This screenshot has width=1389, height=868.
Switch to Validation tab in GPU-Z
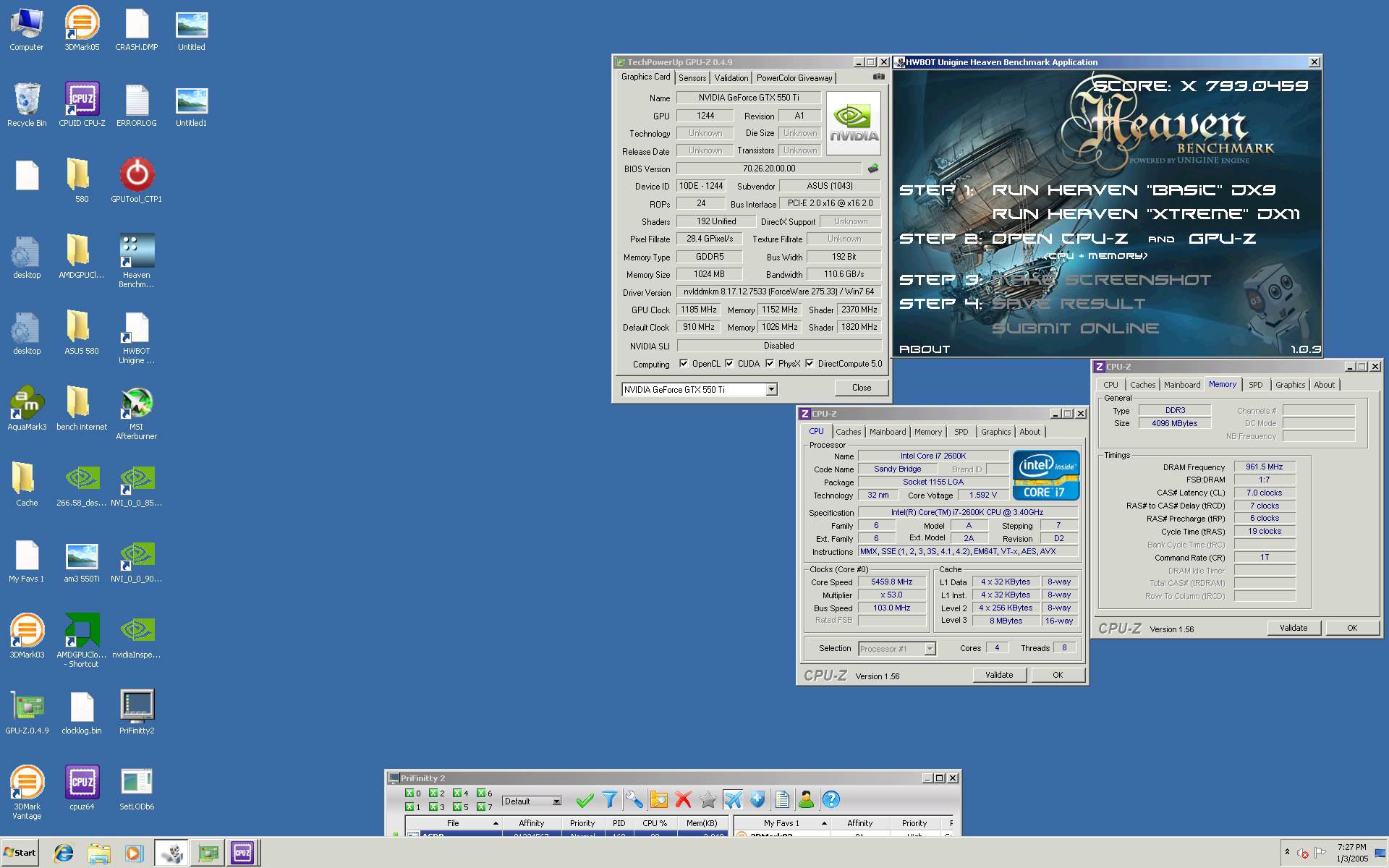(731, 78)
